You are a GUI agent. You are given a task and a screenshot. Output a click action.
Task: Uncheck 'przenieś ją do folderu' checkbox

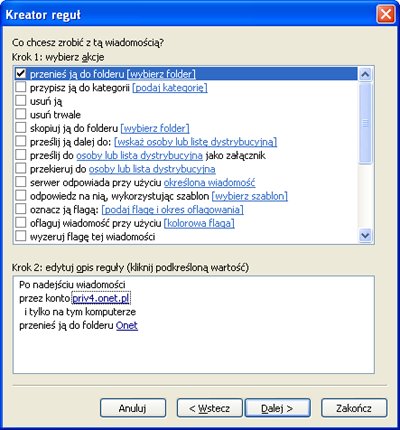click(21, 73)
